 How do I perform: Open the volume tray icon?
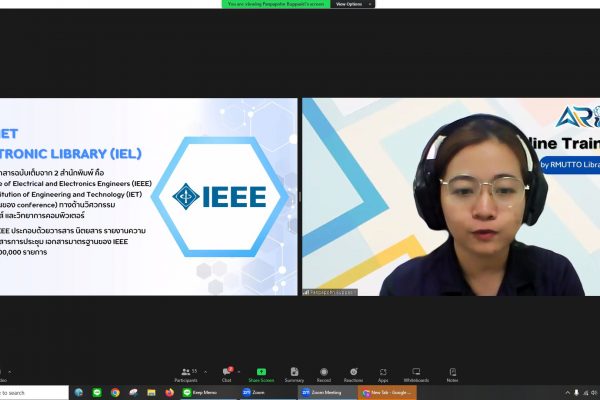pyautogui.click(x=595, y=393)
